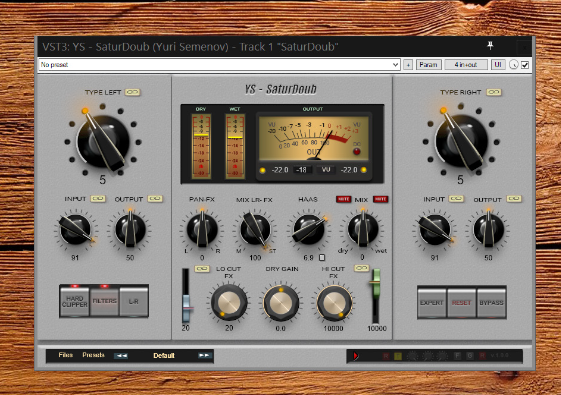Click the plus button beside the preset box
The height and width of the screenshot is (395, 561).
pyautogui.click(x=408, y=65)
